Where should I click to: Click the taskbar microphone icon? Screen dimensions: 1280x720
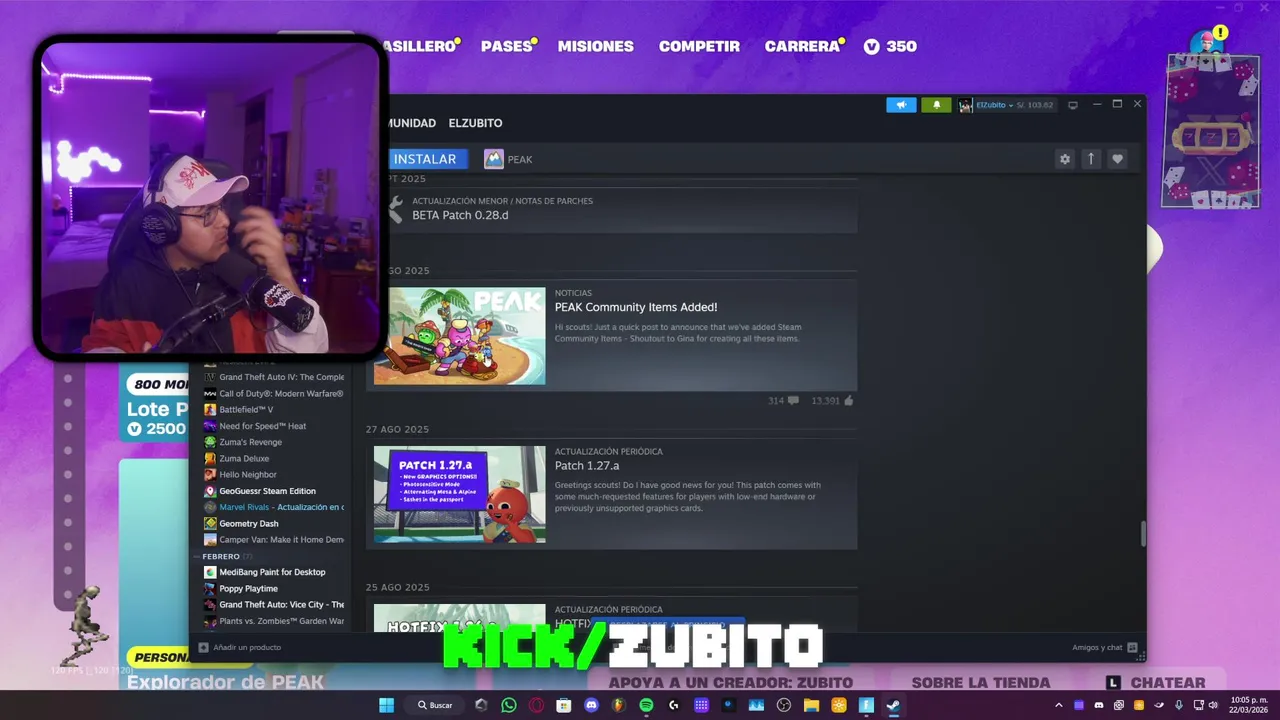[x=1179, y=705]
